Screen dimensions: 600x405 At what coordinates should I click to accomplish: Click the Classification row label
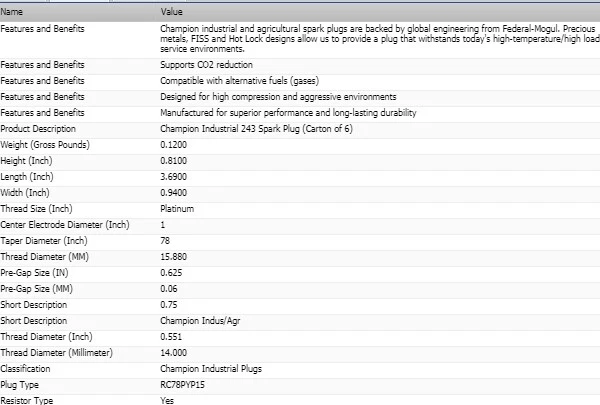click(x=25, y=369)
